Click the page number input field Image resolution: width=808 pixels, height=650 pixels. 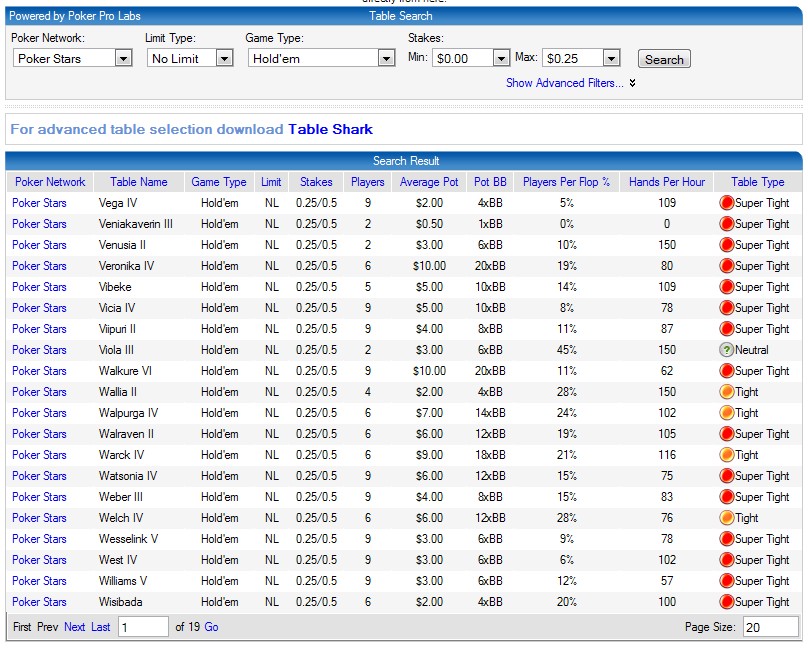point(143,626)
